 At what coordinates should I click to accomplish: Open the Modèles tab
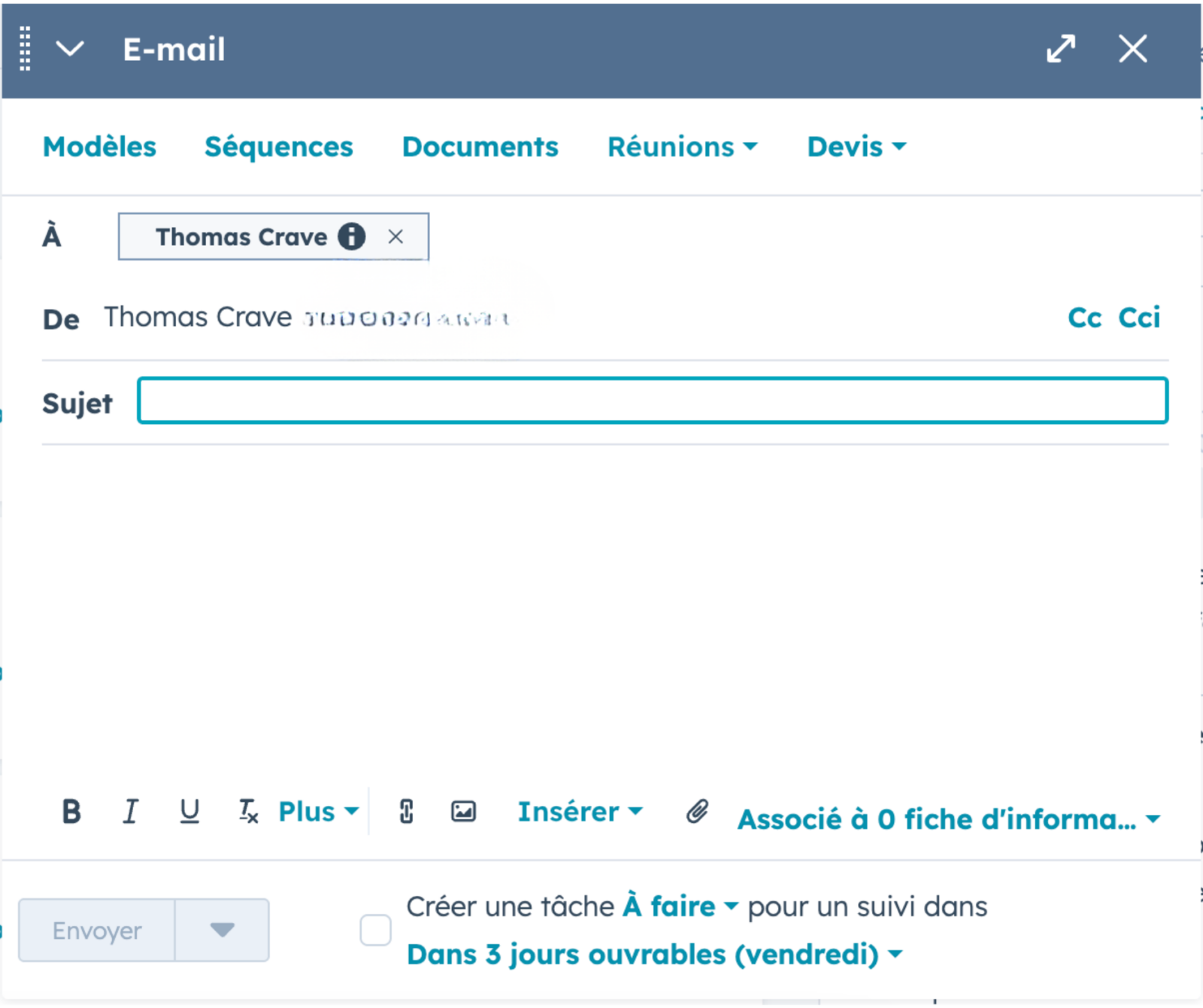pos(99,147)
